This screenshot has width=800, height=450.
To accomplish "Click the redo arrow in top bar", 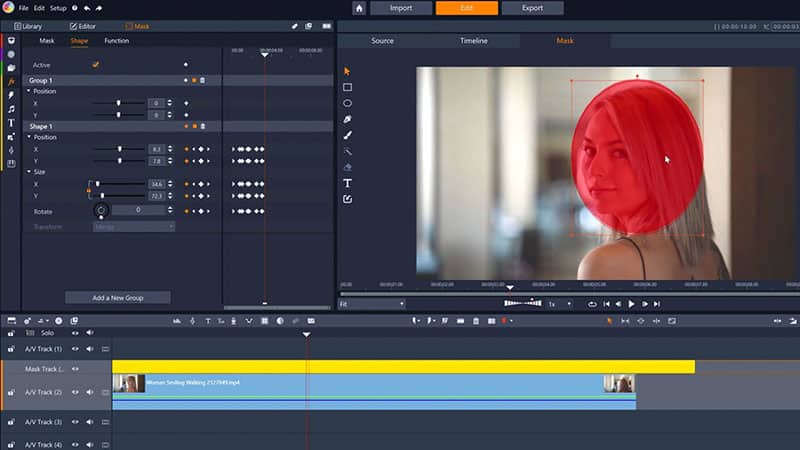I will (98, 8).
